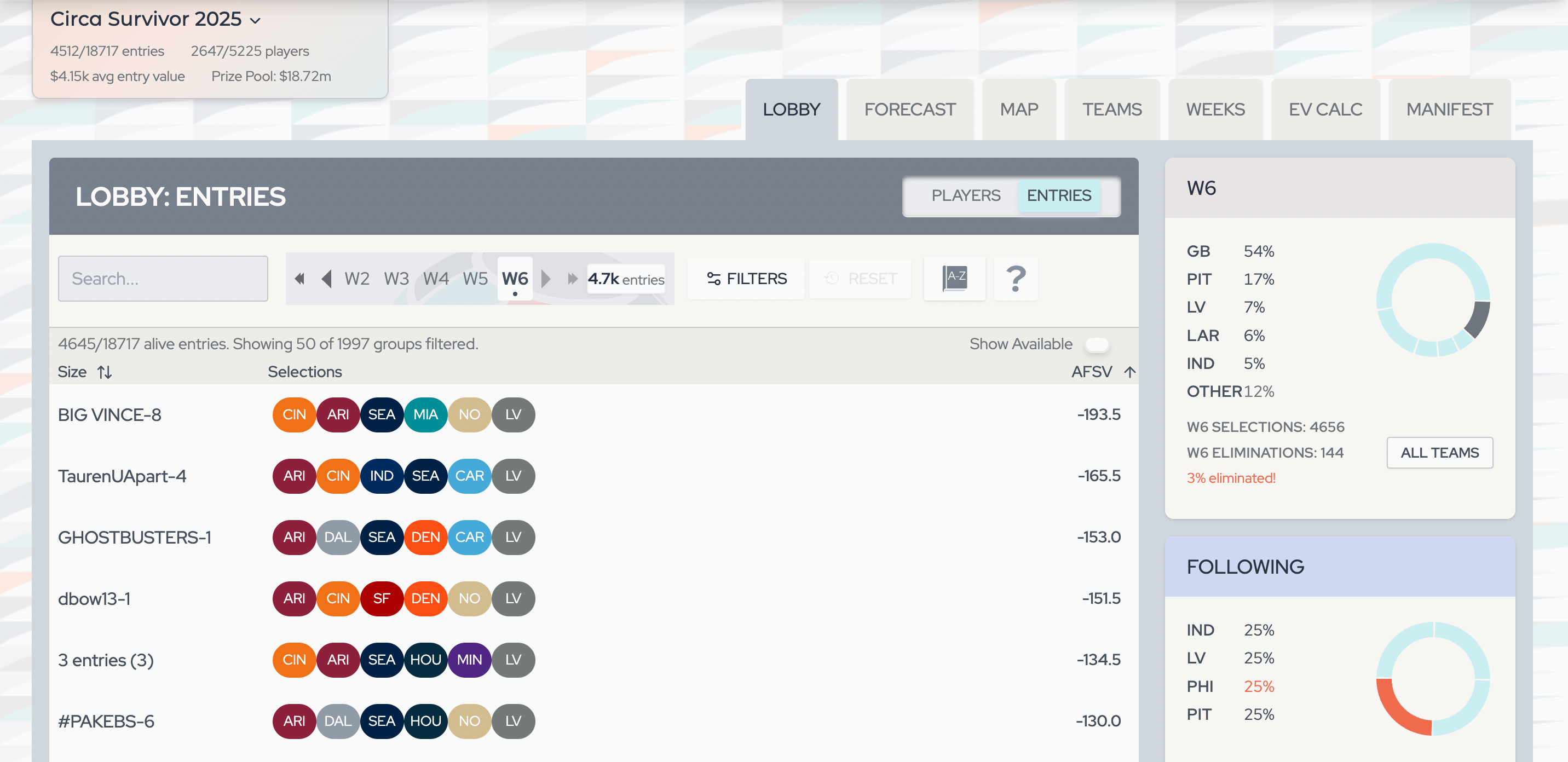This screenshot has height=762, width=1568.
Task: Open the TEAMS tab
Action: point(1111,109)
